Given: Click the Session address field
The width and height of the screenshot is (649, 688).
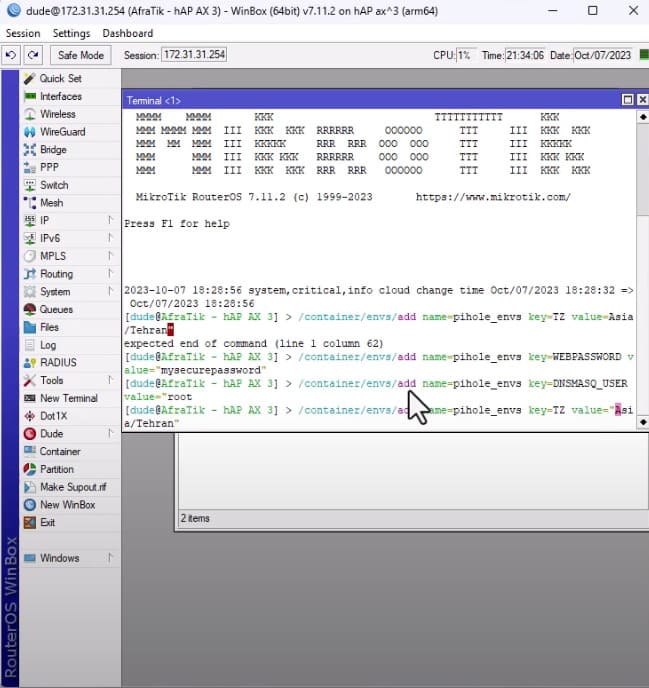Looking at the screenshot, I should pos(194,55).
